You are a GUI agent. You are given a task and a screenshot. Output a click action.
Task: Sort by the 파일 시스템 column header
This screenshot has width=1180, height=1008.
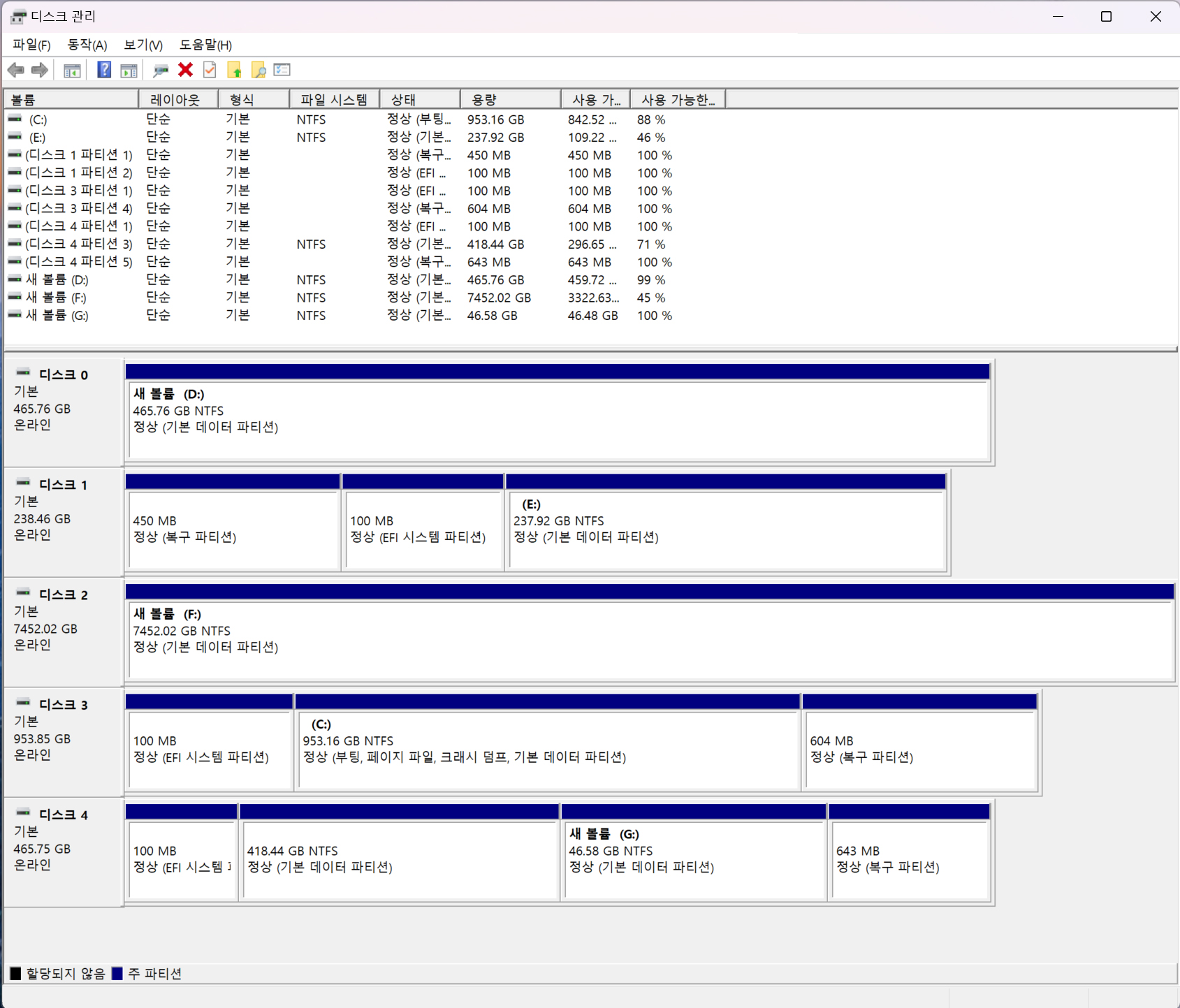point(335,100)
